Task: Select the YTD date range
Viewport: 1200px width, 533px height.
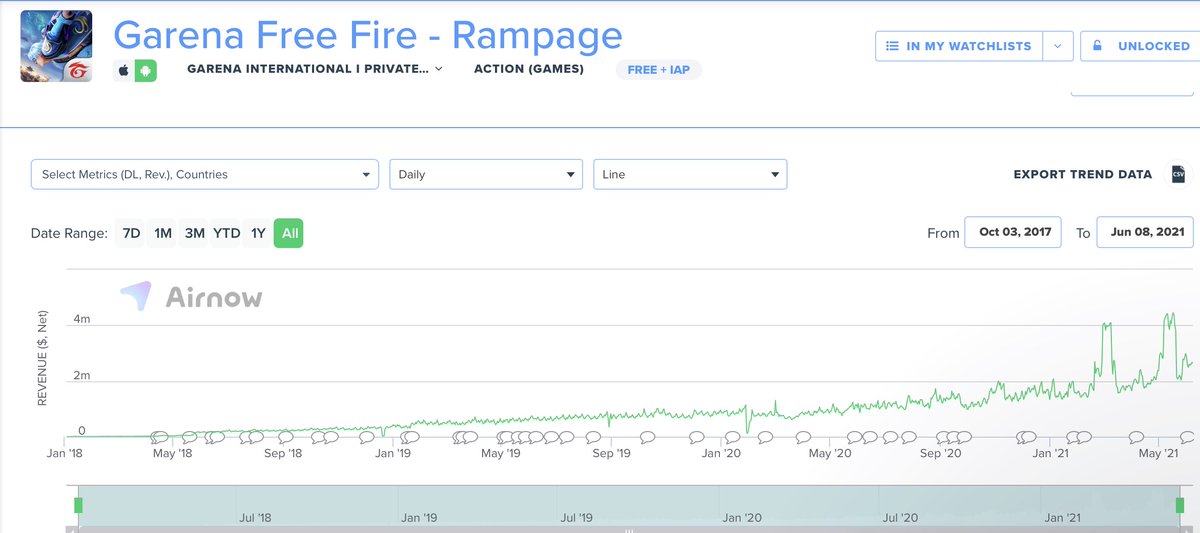Action: [x=227, y=233]
